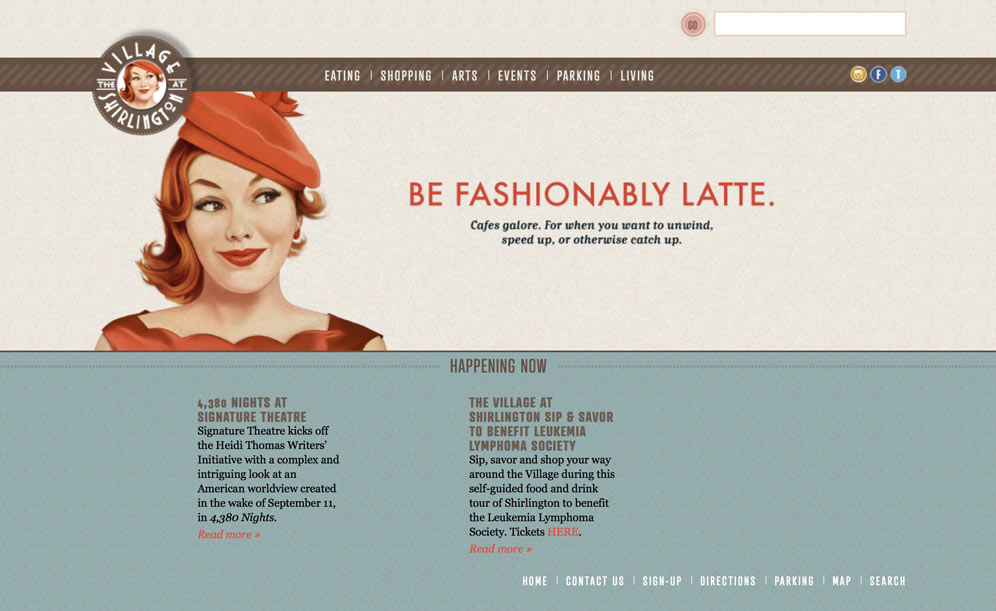Viewport: 996px width, 611px height.
Task: Open the Twitter icon in the navigation bar
Action: (x=898, y=75)
